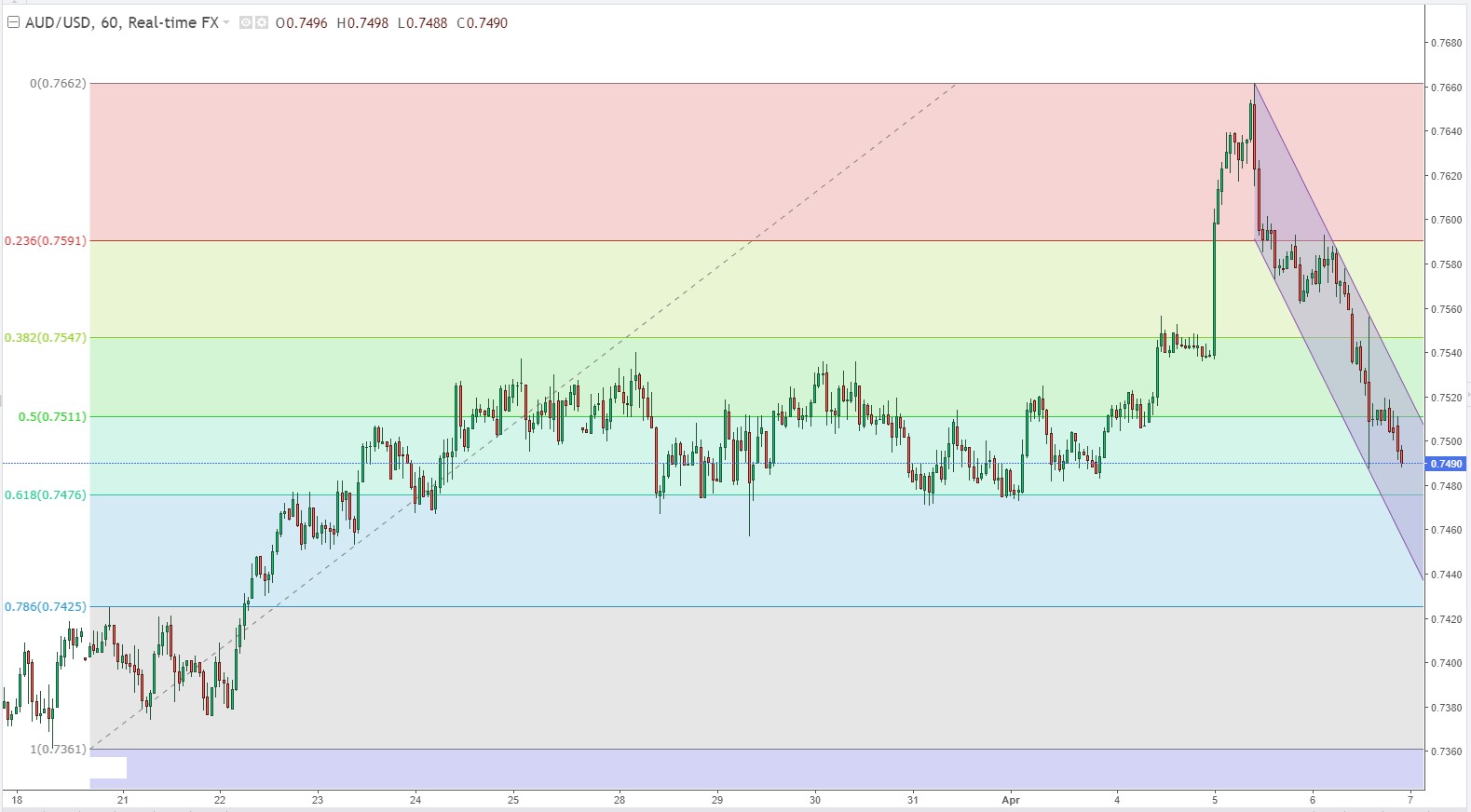Click the 0(0.7662) Fibonacci level label
Image resolution: width=1471 pixels, height=812 pixels.
(x=58, y=83)
